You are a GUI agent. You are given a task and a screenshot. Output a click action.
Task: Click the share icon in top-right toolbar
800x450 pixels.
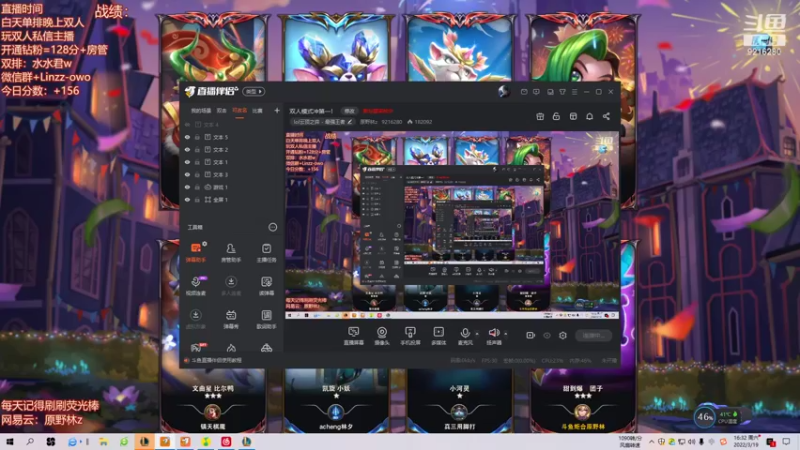[x=606, y=116]
